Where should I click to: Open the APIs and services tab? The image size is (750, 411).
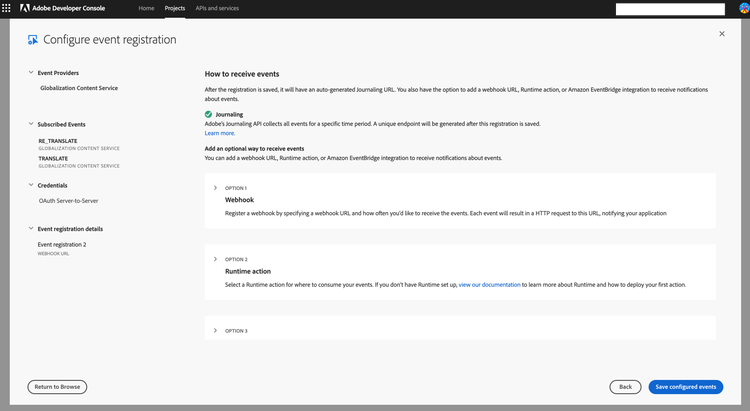coord(217,8)
